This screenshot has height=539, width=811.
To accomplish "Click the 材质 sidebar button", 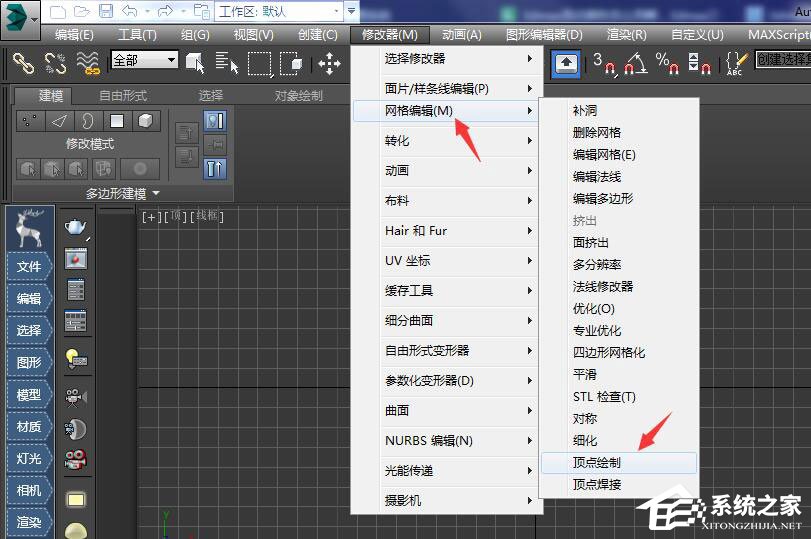I will click(29, 427).
